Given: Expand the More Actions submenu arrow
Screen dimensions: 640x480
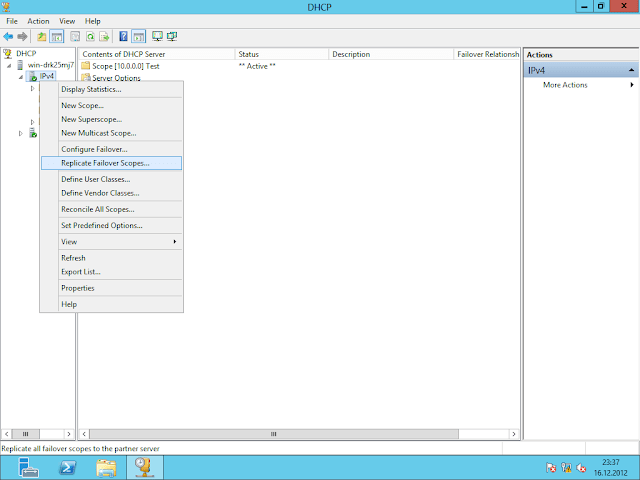Looking at the screenshot, I should (x=632, y=85).
